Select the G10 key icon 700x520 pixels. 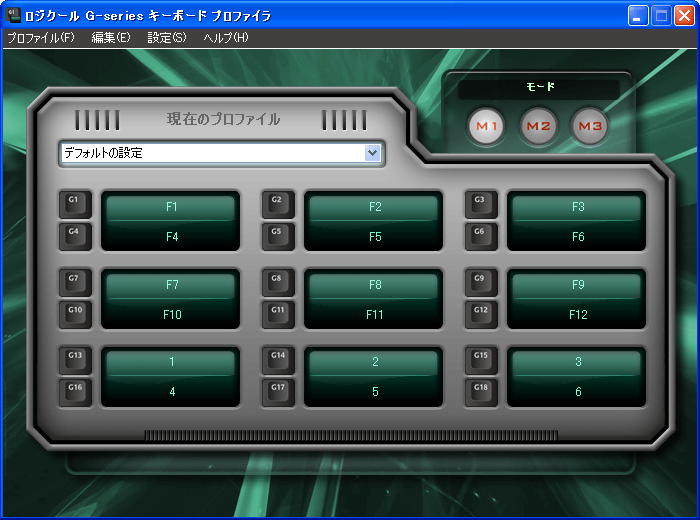pyautogui.click(x=75, y=314)
